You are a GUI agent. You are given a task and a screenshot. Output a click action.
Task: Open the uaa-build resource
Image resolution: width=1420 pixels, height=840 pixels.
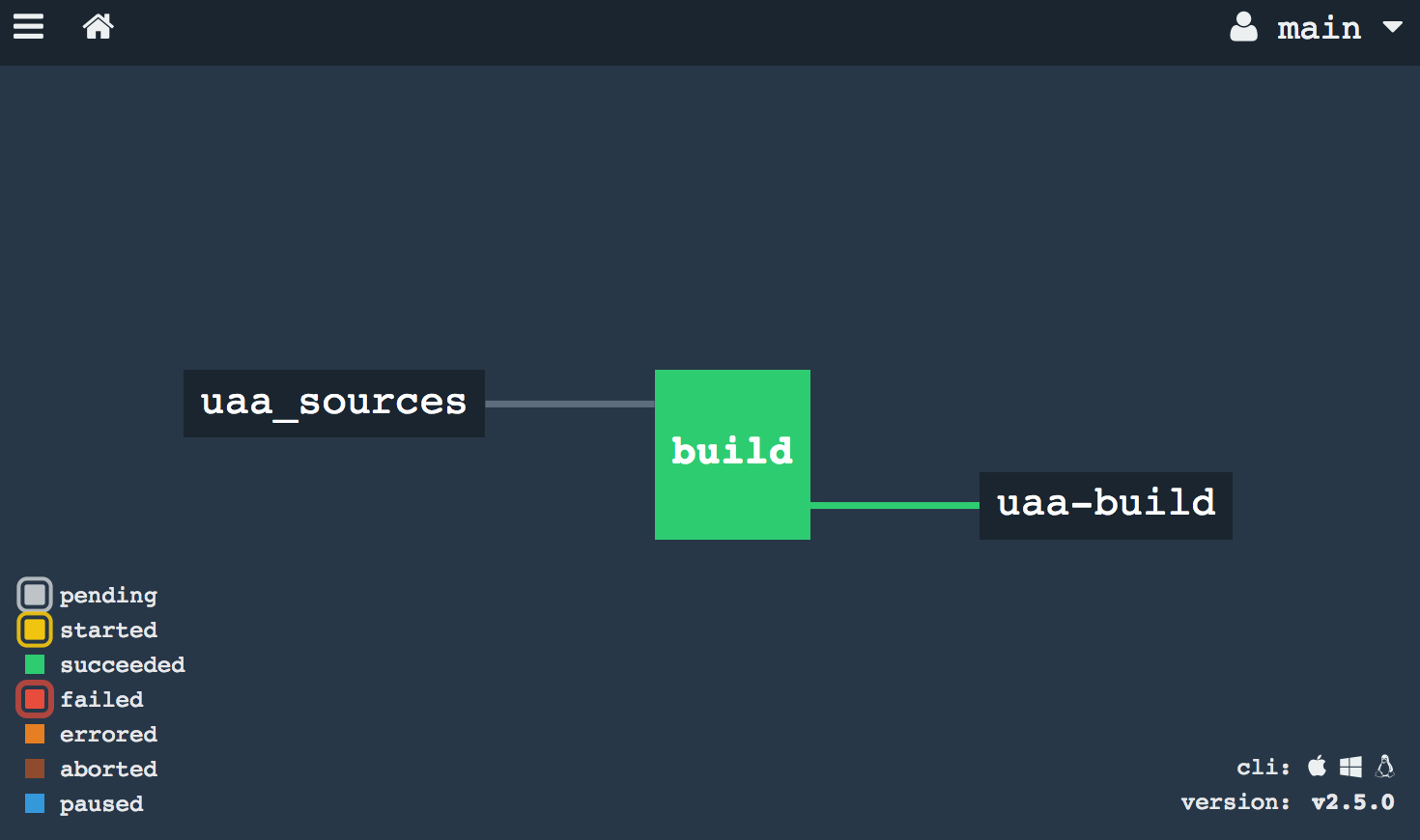[x=1105, y=504]
